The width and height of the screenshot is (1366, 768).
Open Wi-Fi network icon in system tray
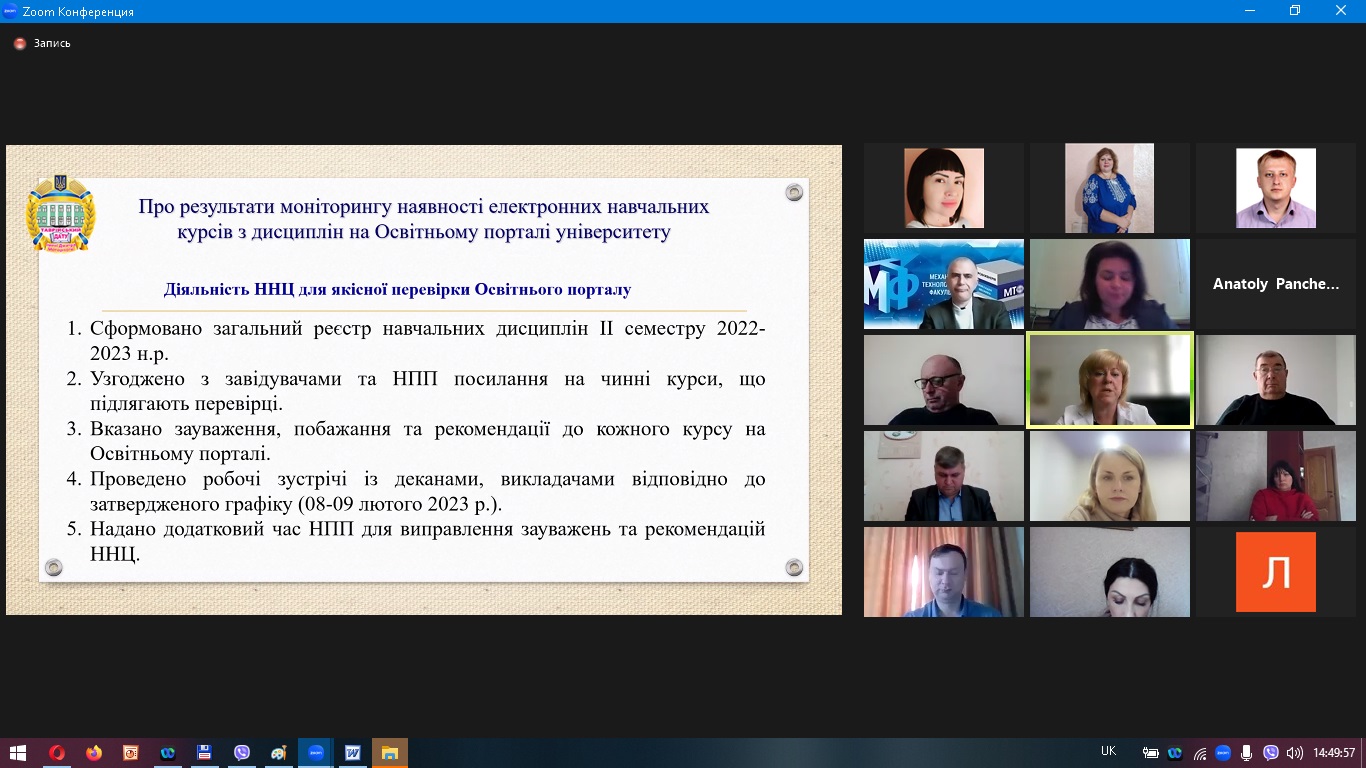pos(1199,753)
